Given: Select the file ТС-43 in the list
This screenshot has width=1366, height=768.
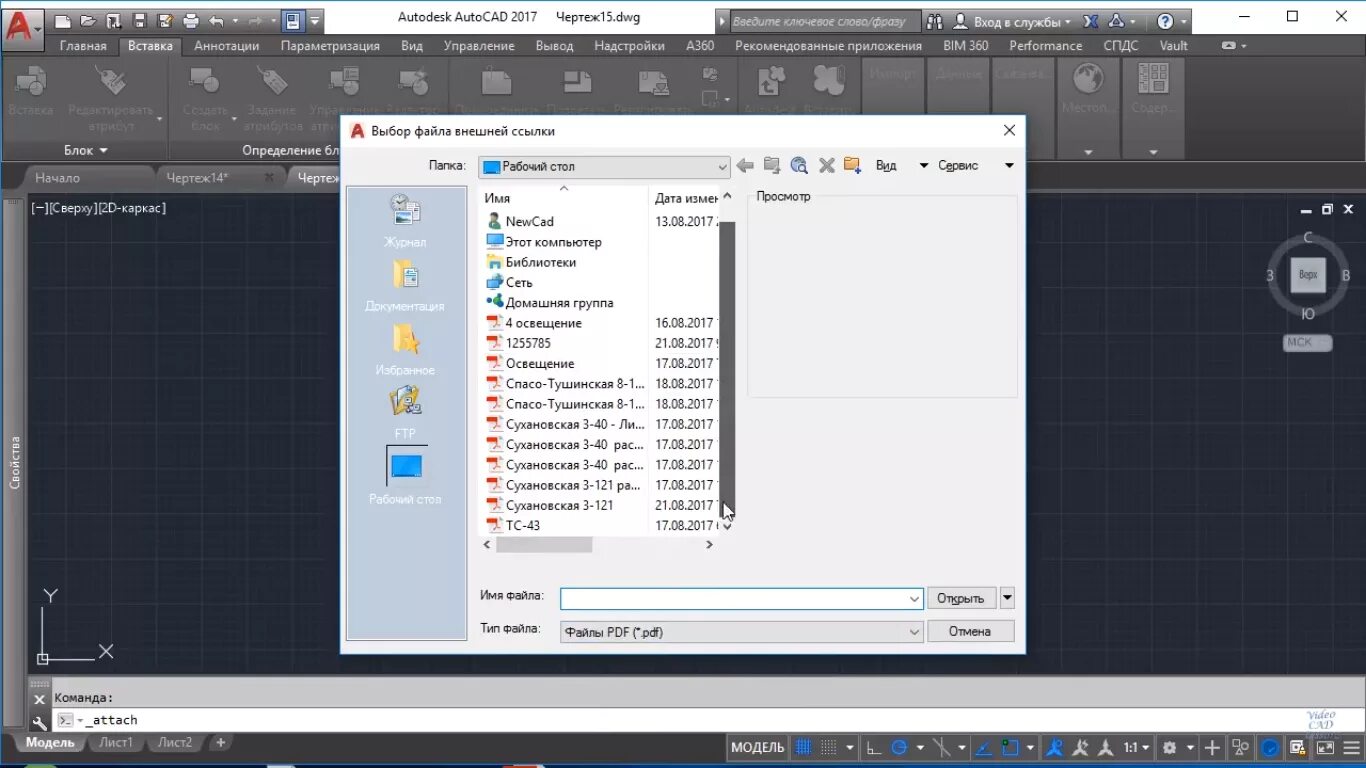Looking at the screenshot, I should [523, 525].
